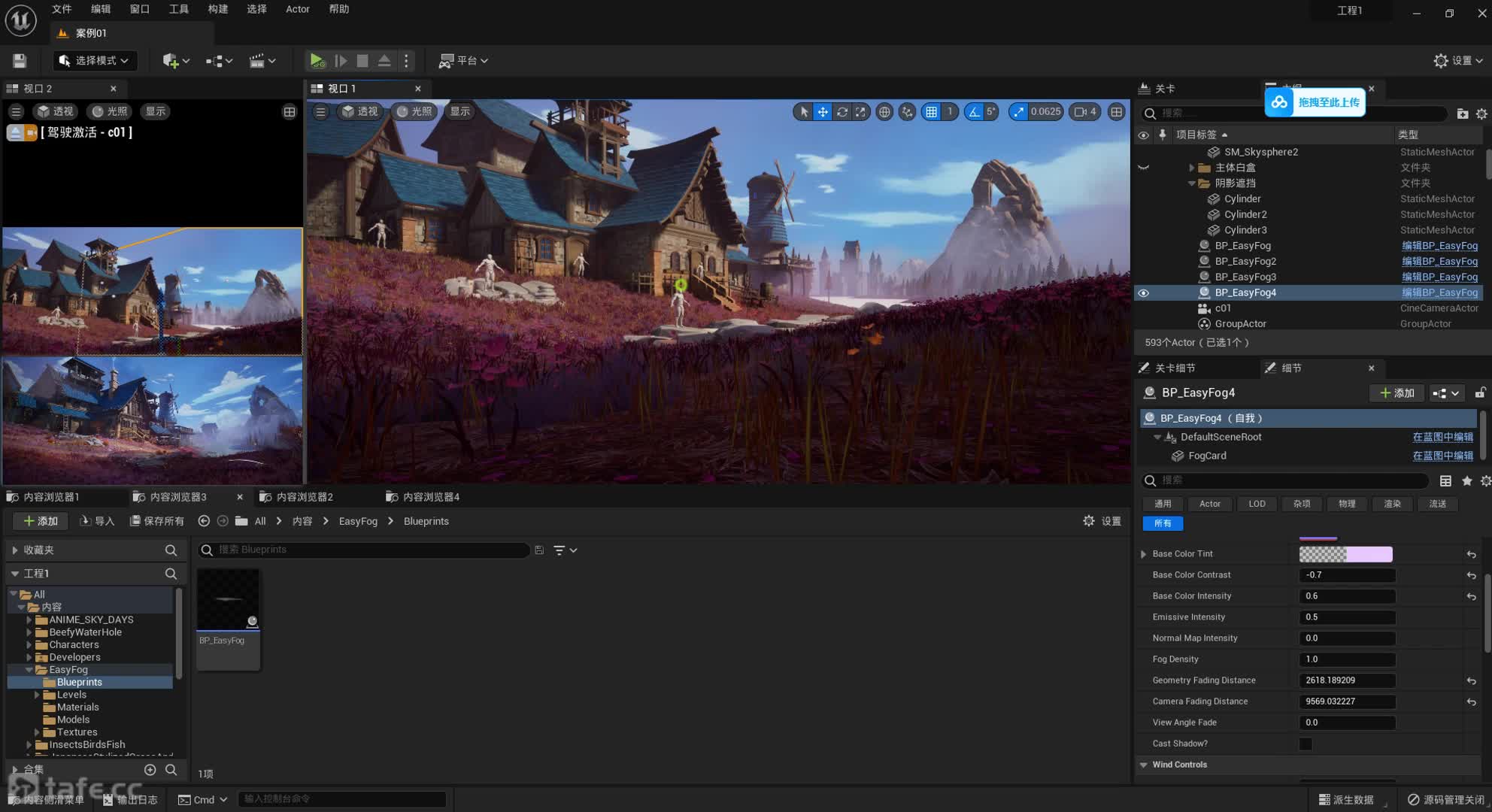
Task: Toggle rotation snapping angle icon
Action: click(974, 111)
